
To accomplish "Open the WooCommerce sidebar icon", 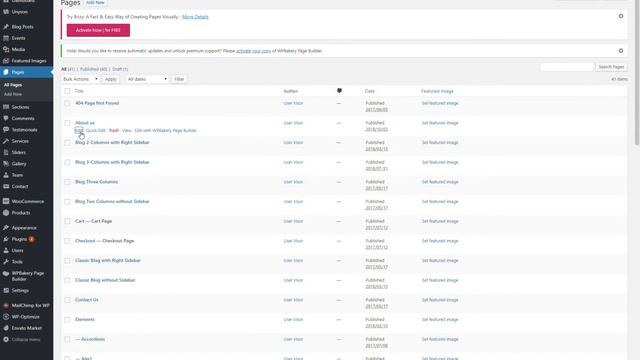I will [6, 201].
